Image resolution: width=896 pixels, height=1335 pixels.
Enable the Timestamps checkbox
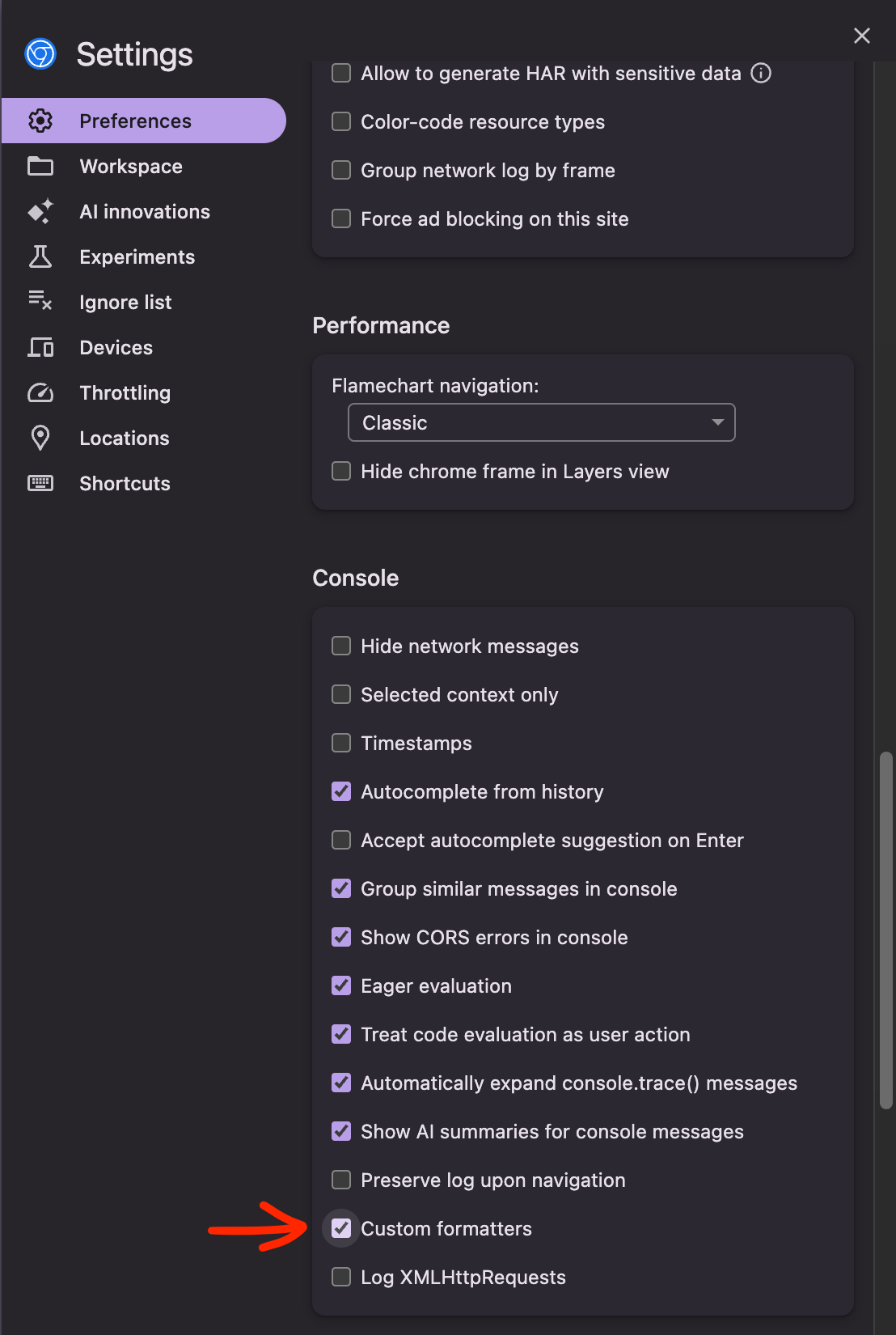click(x=341, y=743)
